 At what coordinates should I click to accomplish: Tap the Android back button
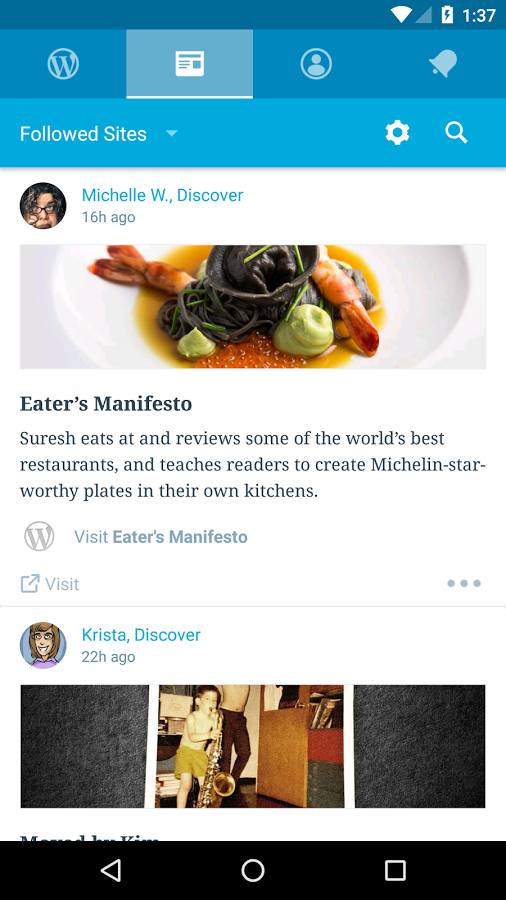(x=111, y=871)
